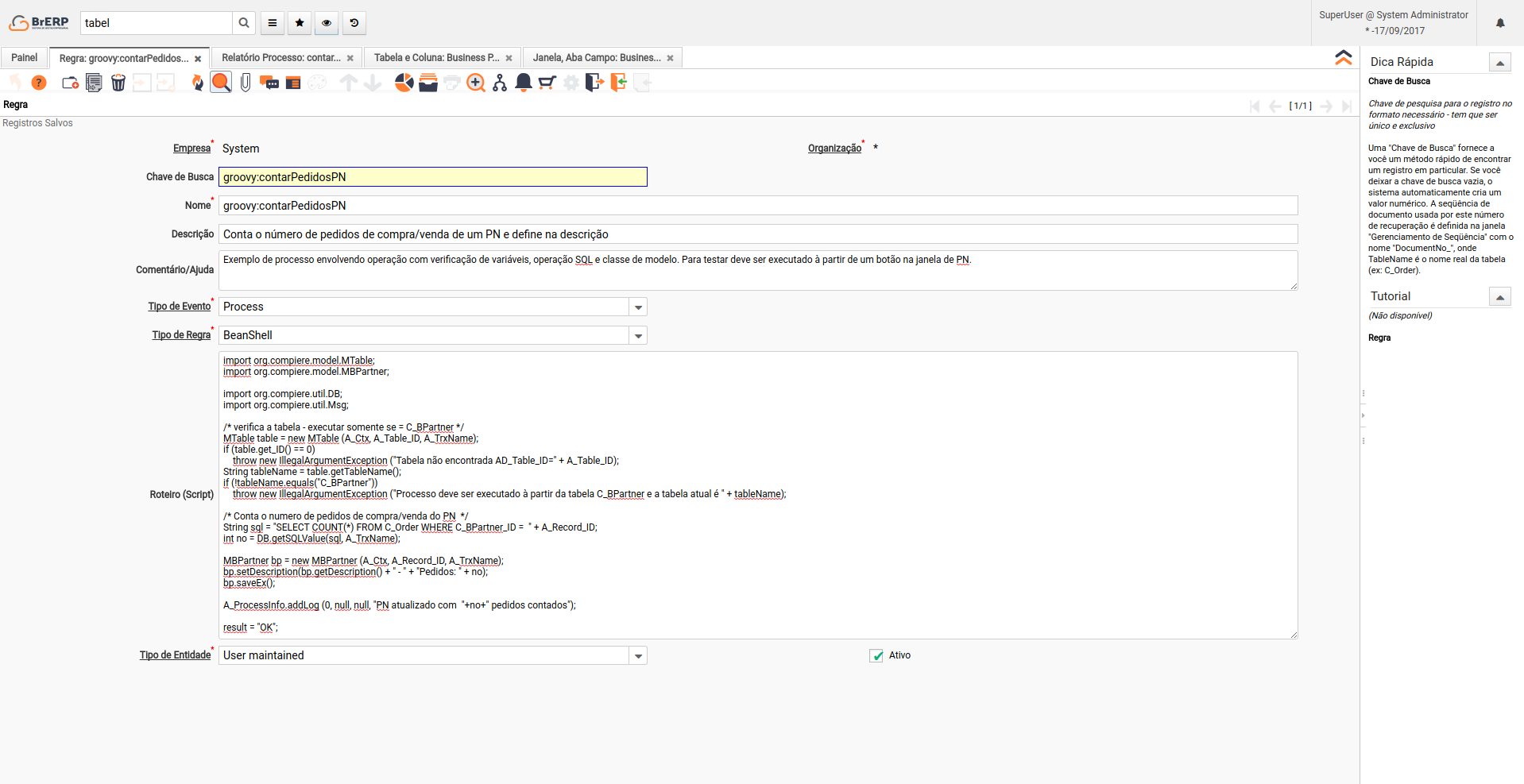Click the Empresa field label link
This screenshot has height=784, width=1524.
pos(191,149)
